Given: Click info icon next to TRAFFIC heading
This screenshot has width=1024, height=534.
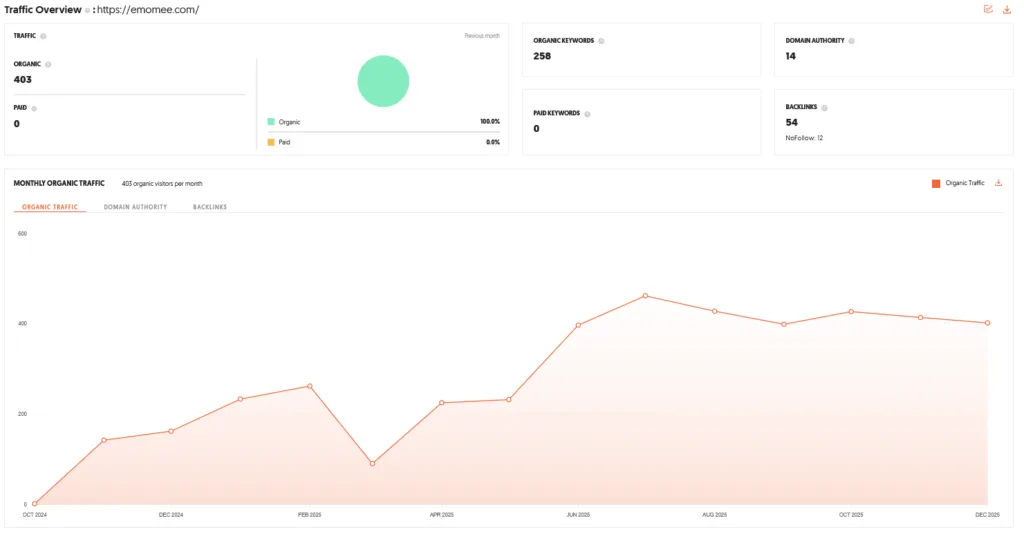Looking at the screenshot, I should pos(43,36).
